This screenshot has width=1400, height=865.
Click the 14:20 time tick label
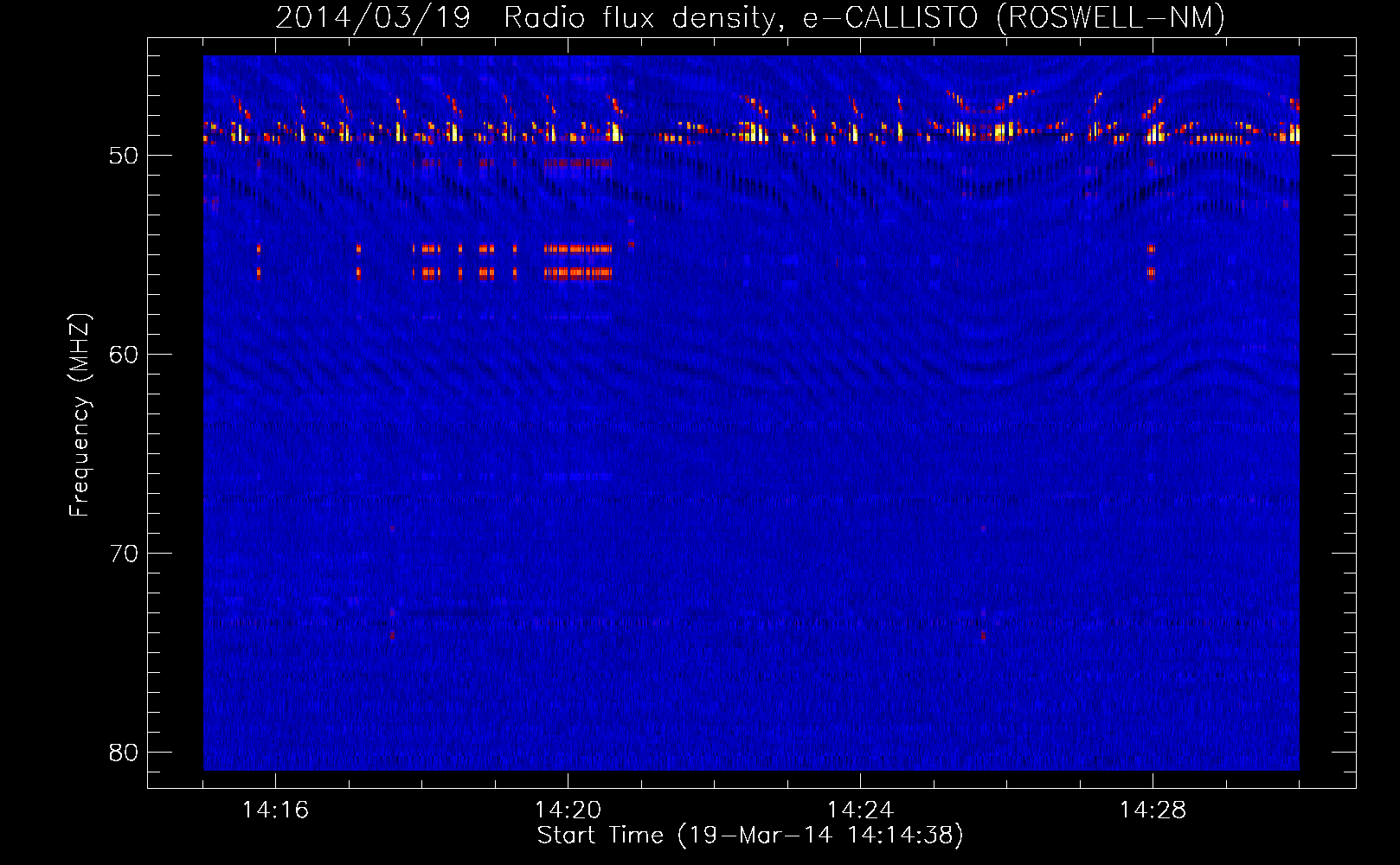point(568,811)
